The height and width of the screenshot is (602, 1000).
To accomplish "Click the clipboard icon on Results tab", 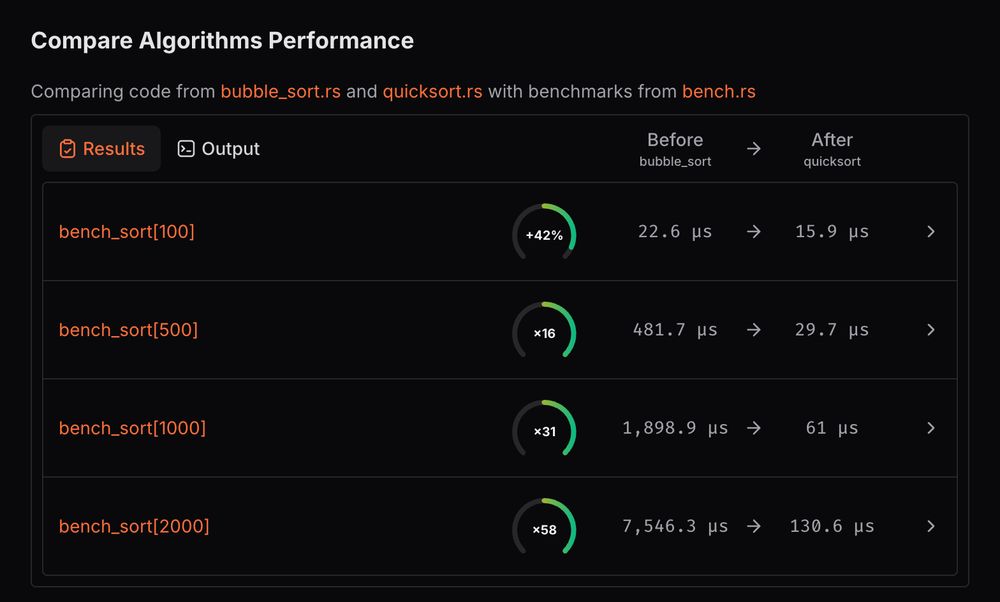I will 68,149.
